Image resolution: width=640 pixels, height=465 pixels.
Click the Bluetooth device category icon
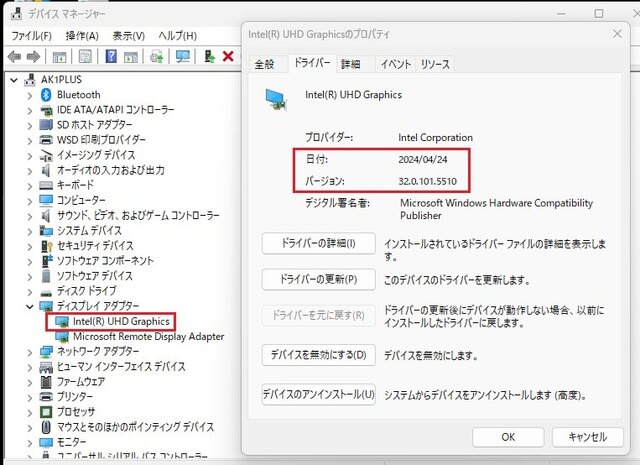tap(46, 95)
